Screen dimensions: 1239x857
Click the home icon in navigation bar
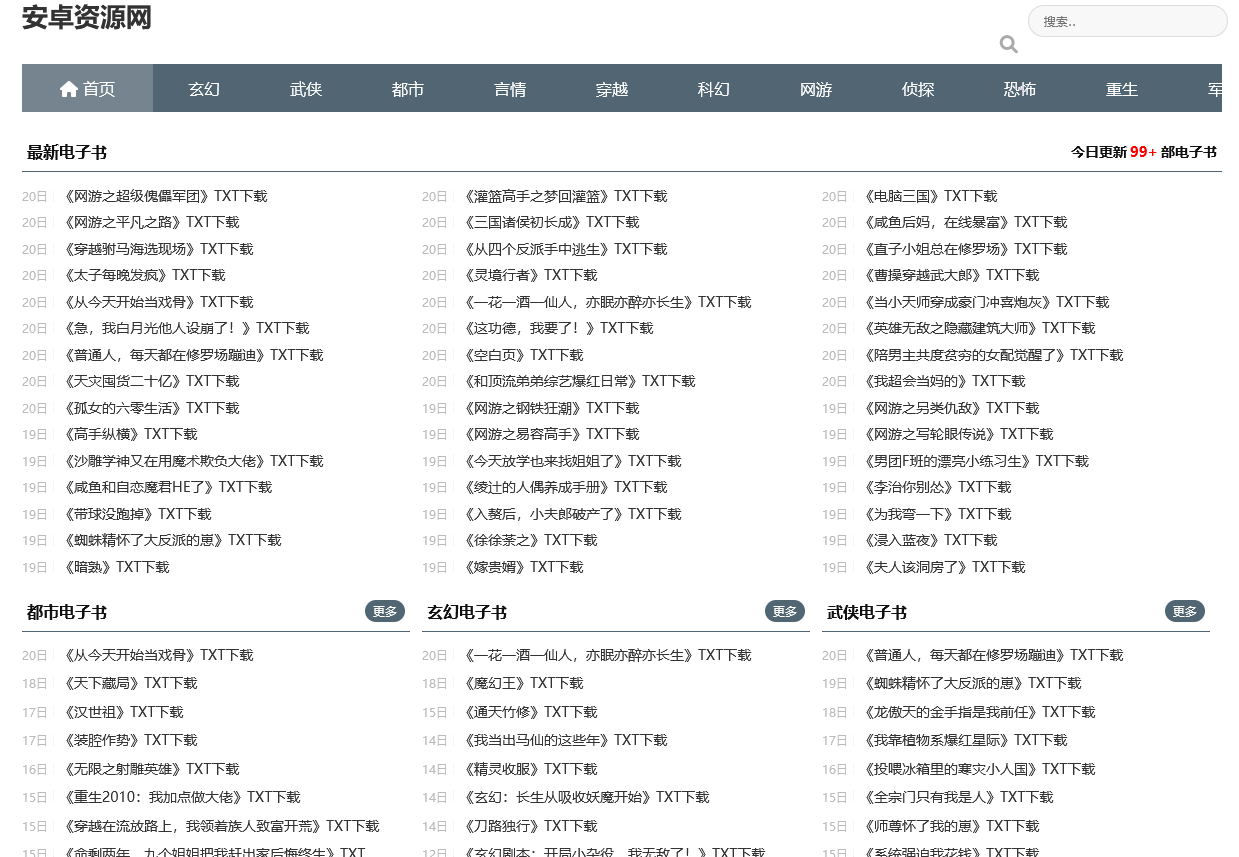(69, 89)
